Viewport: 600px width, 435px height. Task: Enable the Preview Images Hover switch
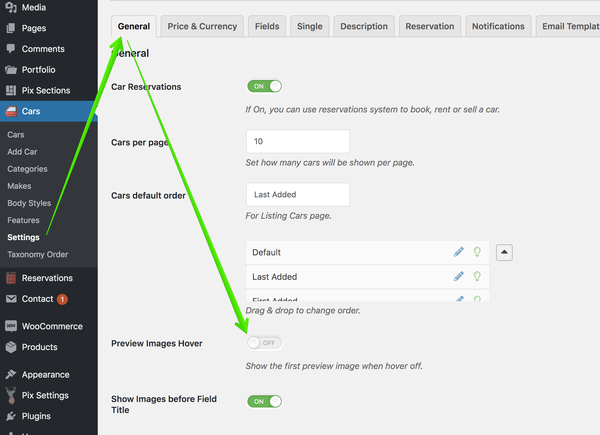264,343
